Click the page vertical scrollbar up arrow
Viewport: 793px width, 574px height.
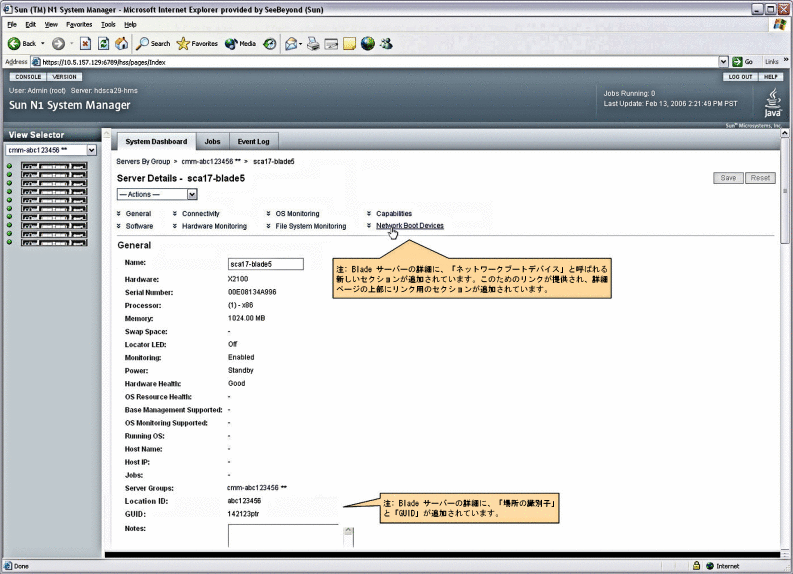pos(784,133)
